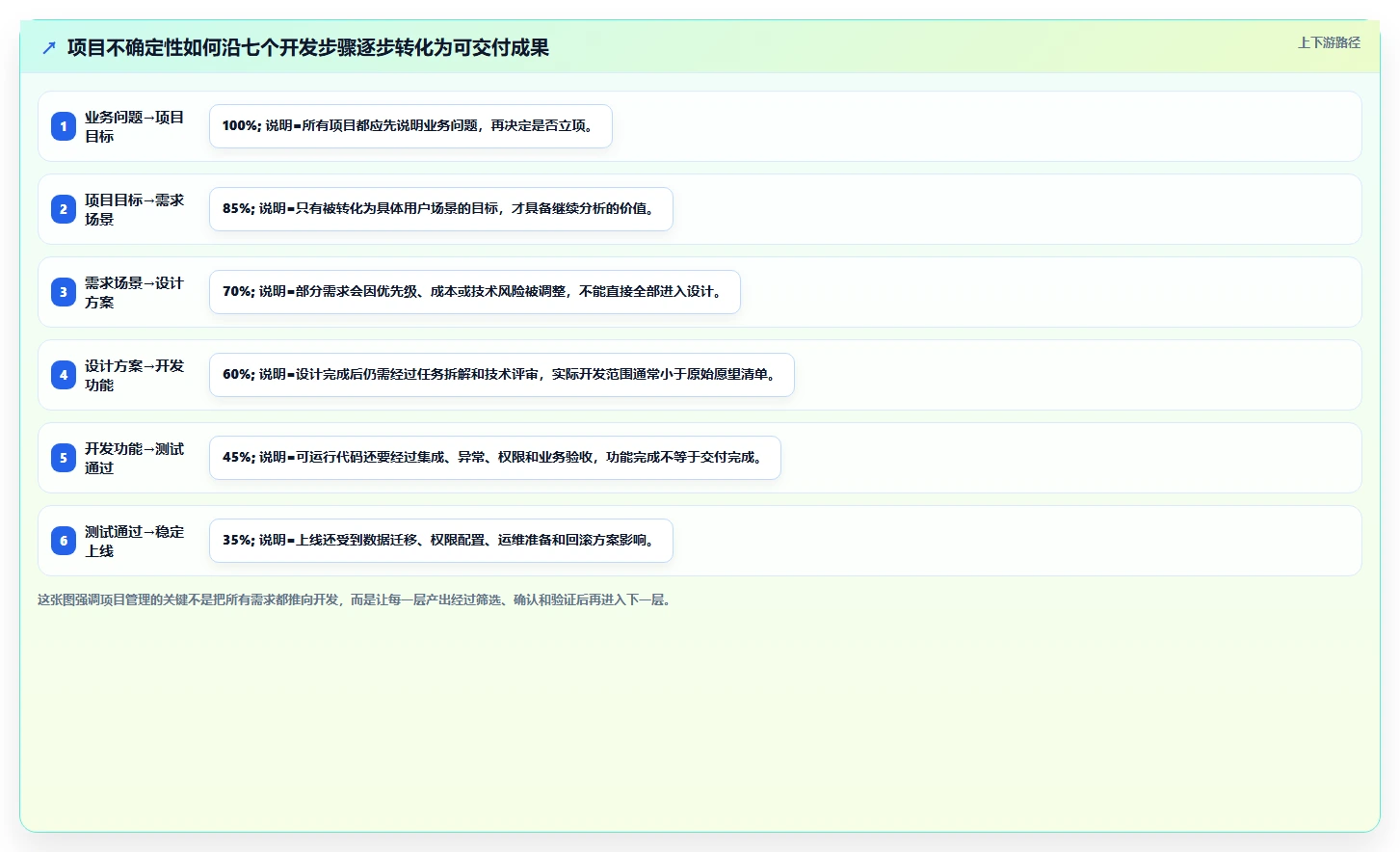Click the step 3 number badge
Image resolution: width=1400 pixels, height=852 pixels.
click(64, 292)
